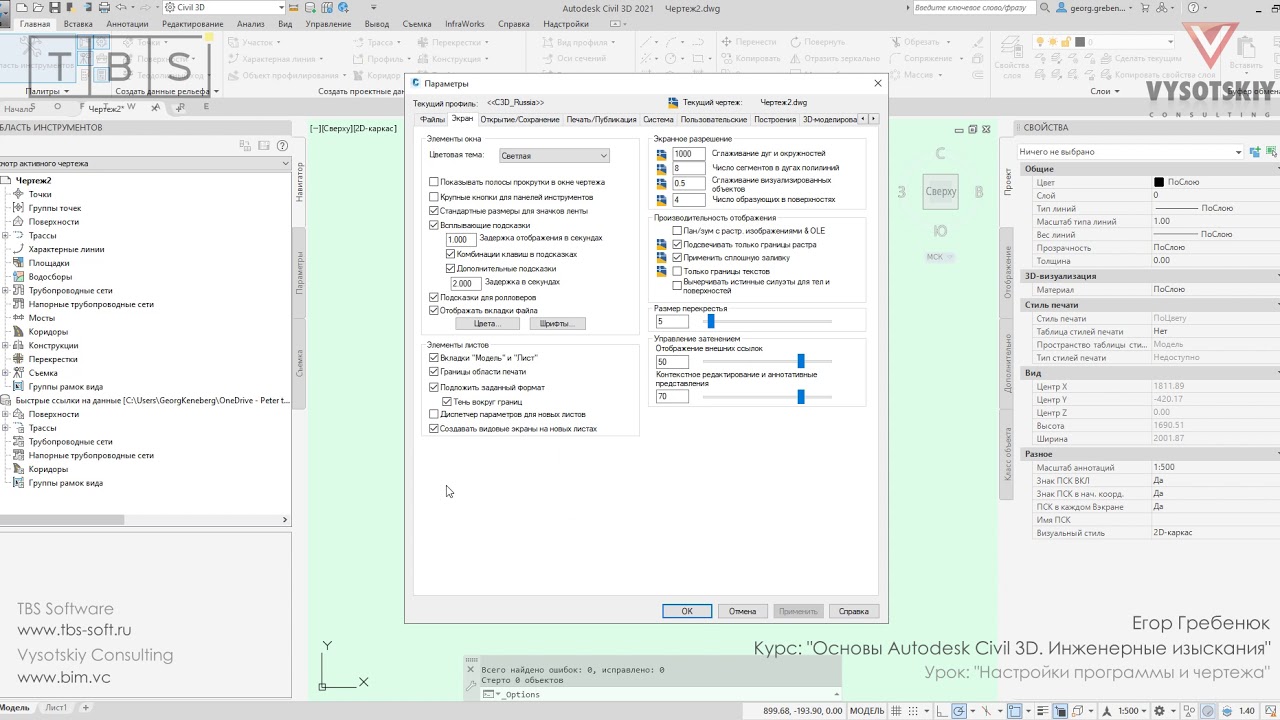Screen dimensions: 1280x720
Task: Click the Open file icon in quick access toolbar
Action: click(38, 7)
